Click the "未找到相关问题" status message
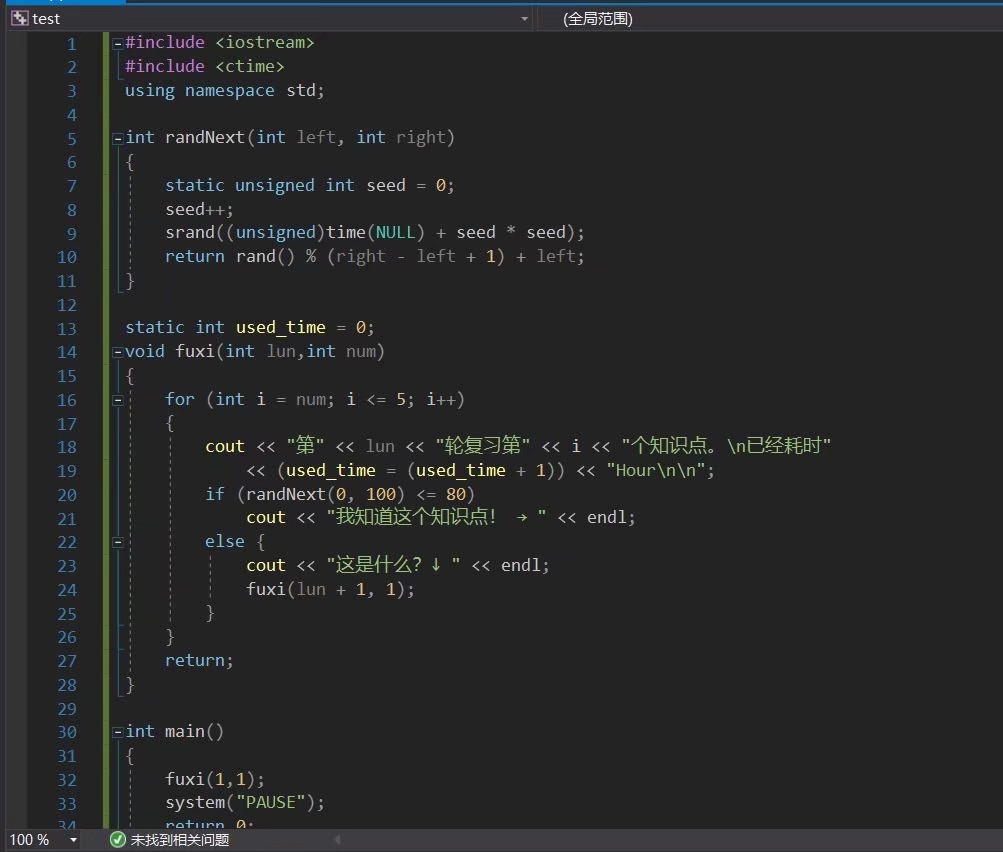1003x852 pixels. [180, 839]
